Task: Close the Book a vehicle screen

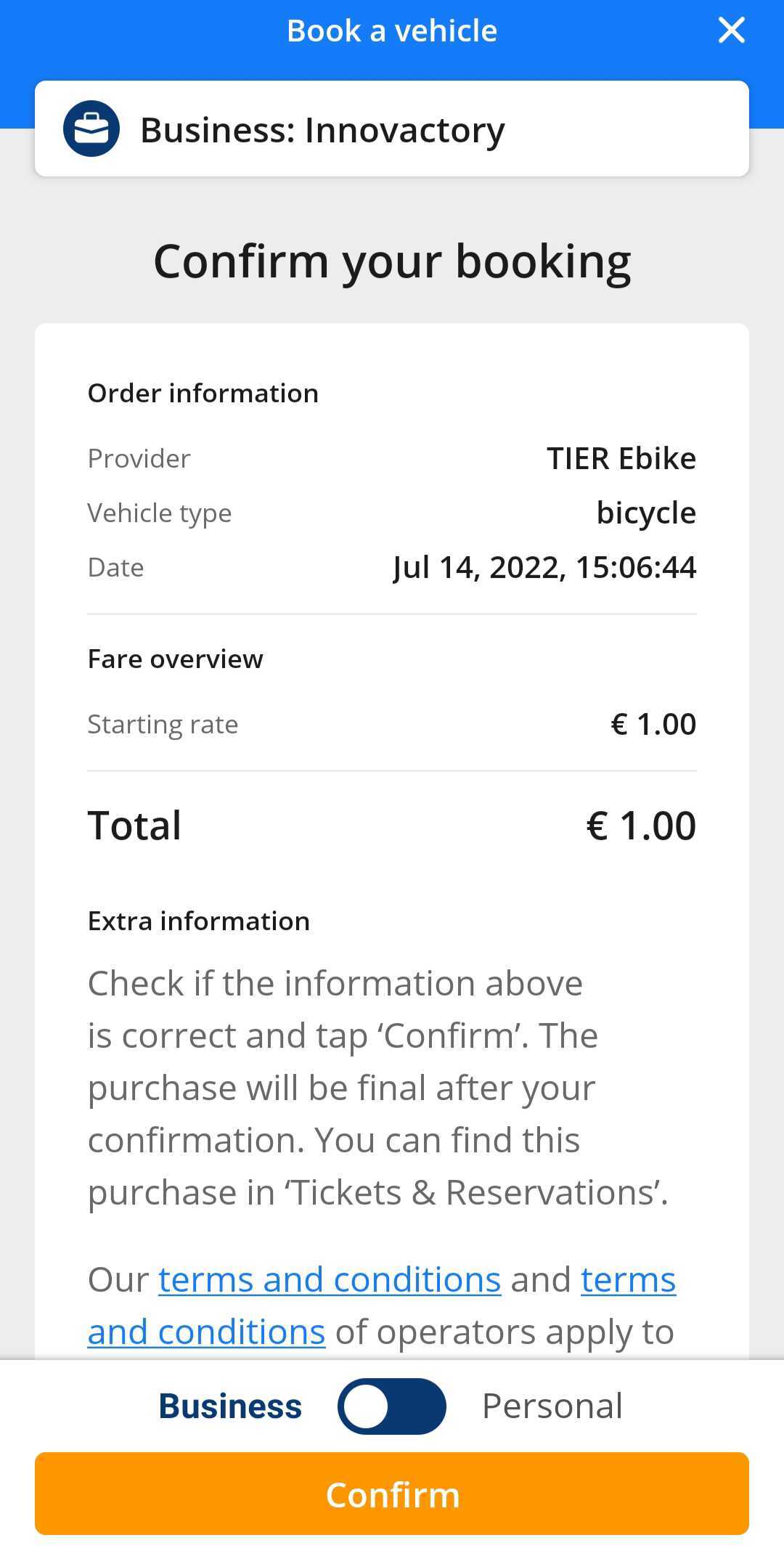Action: [x=731, y=30]
